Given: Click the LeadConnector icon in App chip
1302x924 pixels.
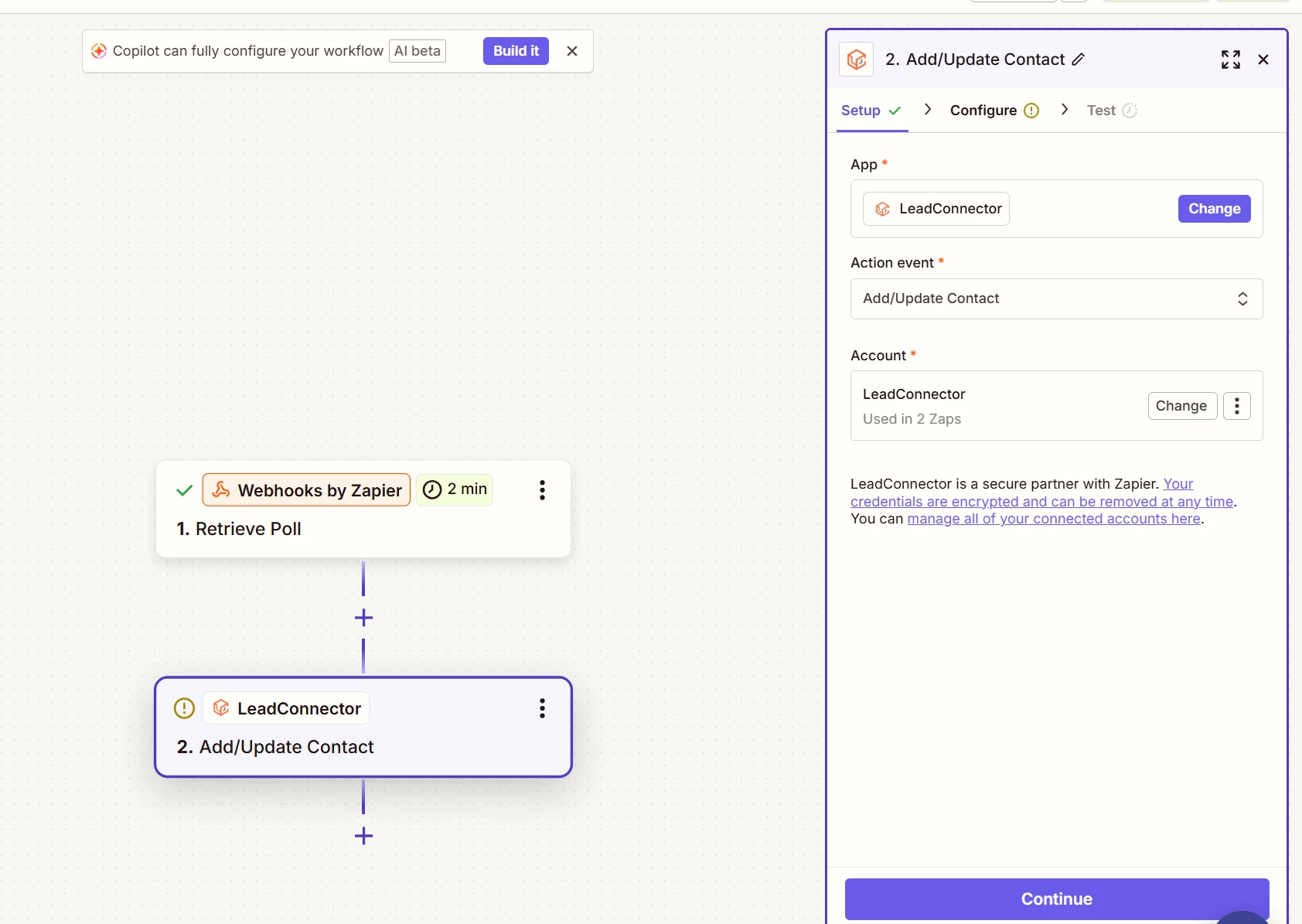Looking at the screenshot, I should pos(882,209).
